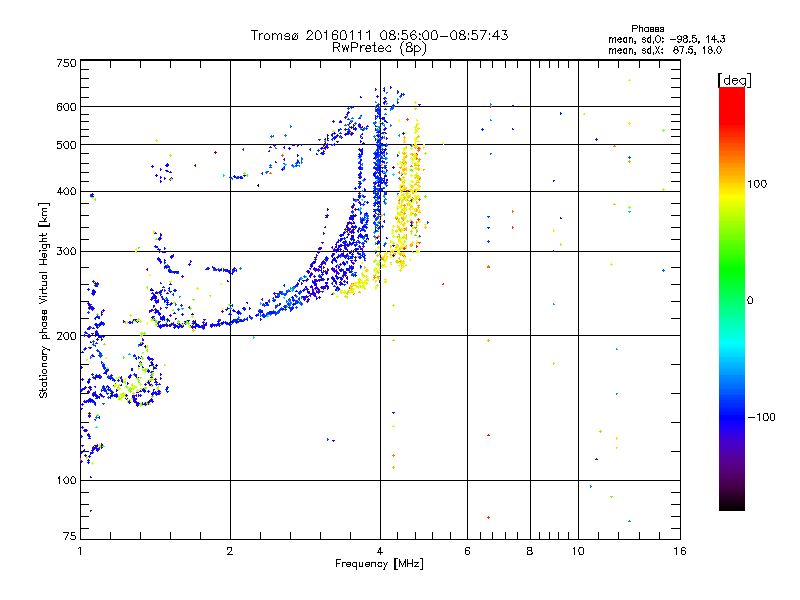800x600 pixels.
Task: Click the y-axis tick label '400'
Action: (x=66, y=191)
